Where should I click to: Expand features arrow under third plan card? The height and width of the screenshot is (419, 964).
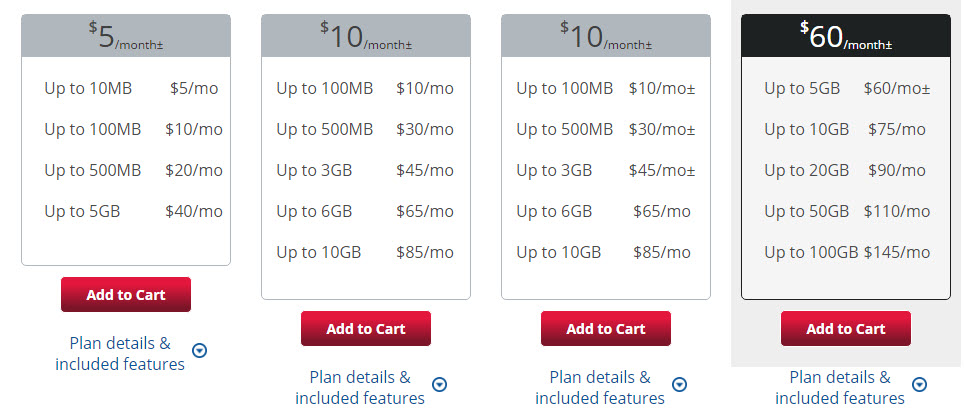tap(679, 385)
